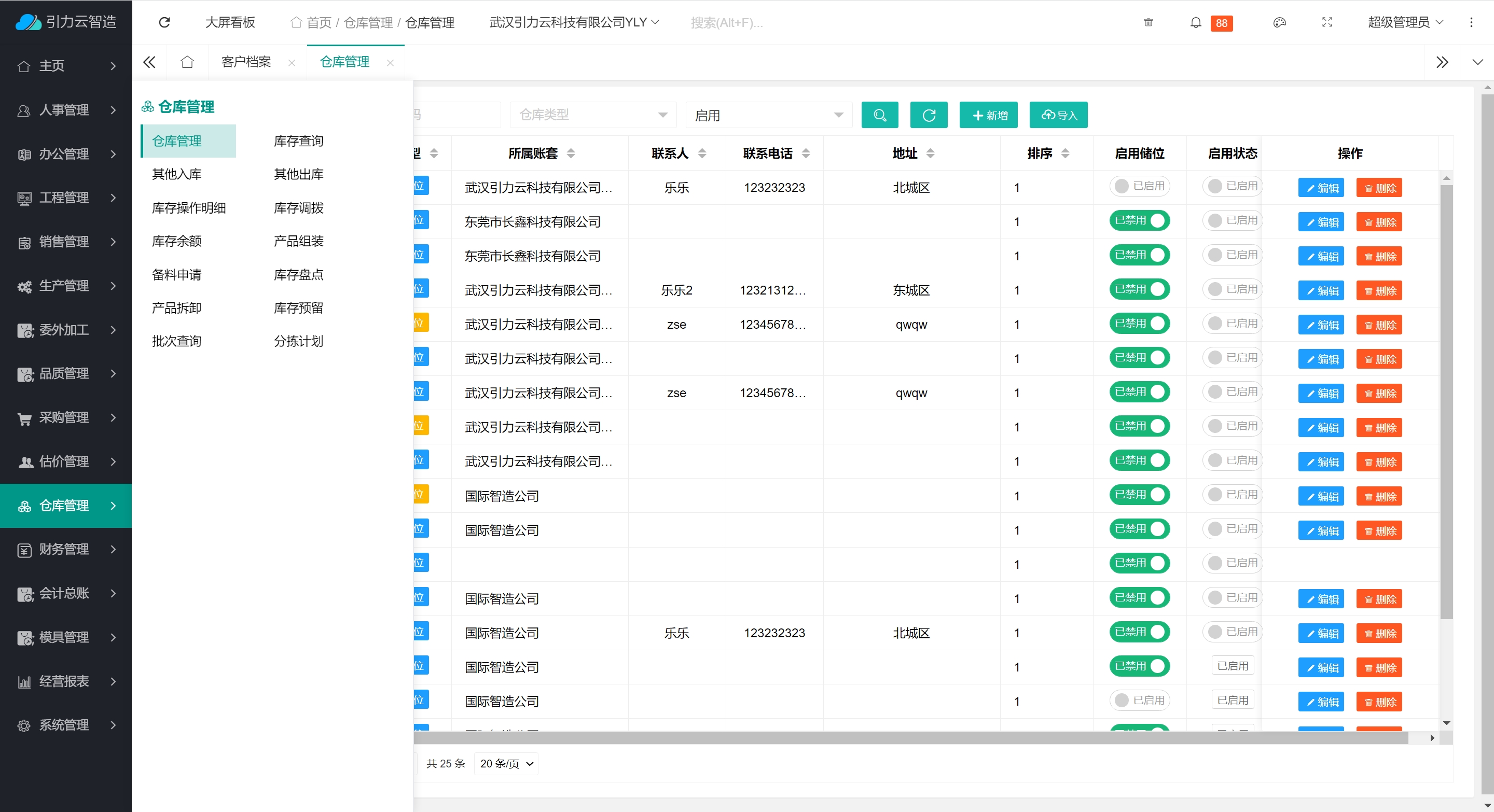Click the teal search magnifier button
1494x812 pixels.
(x=879, y=115)
